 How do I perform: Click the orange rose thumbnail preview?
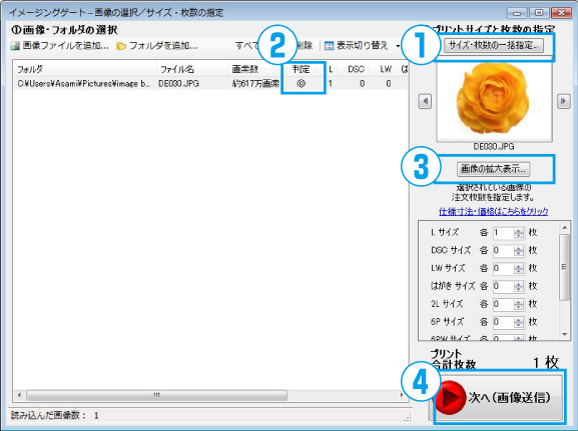pyautogui.click(x=494, y=100)
